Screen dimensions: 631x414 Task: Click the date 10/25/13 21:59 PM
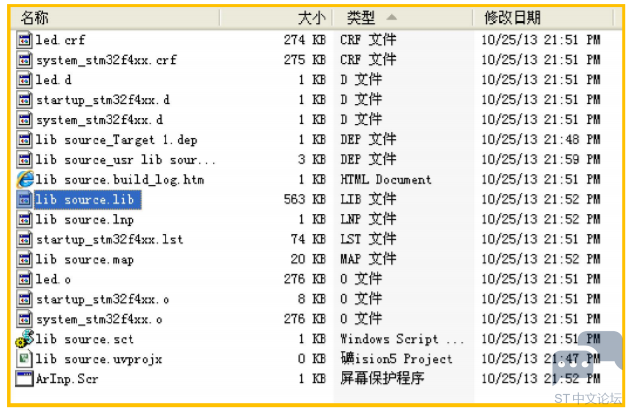pyautogui.click(x=541, y=160)
